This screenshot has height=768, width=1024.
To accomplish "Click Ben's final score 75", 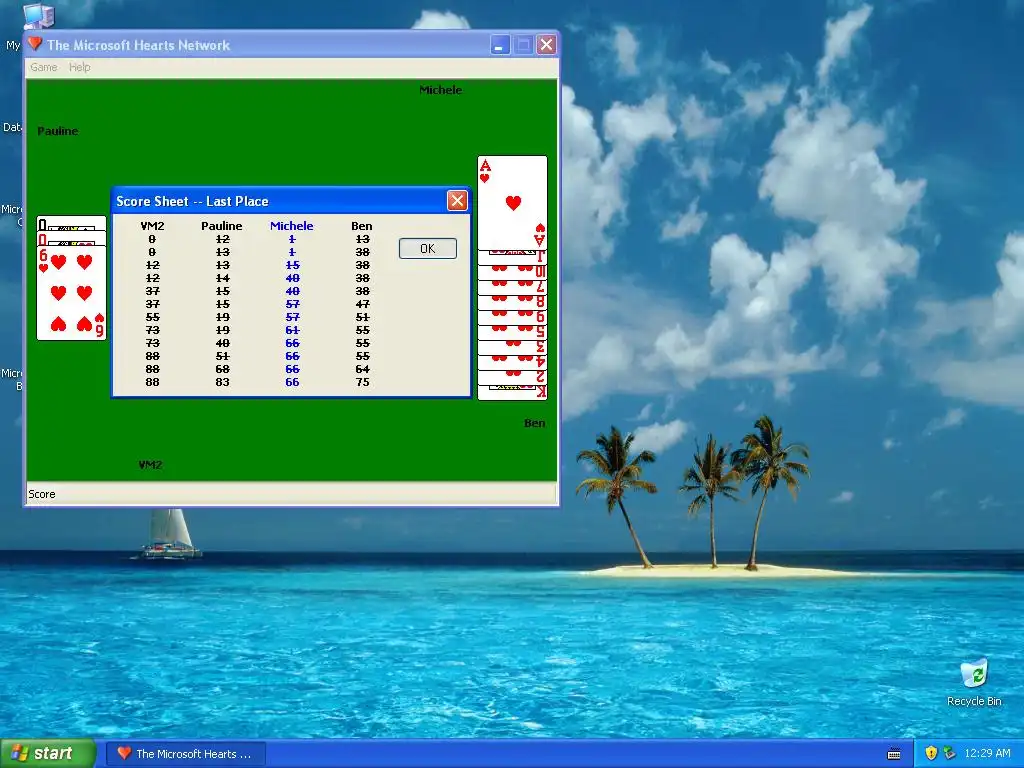I will pos(362,382).
